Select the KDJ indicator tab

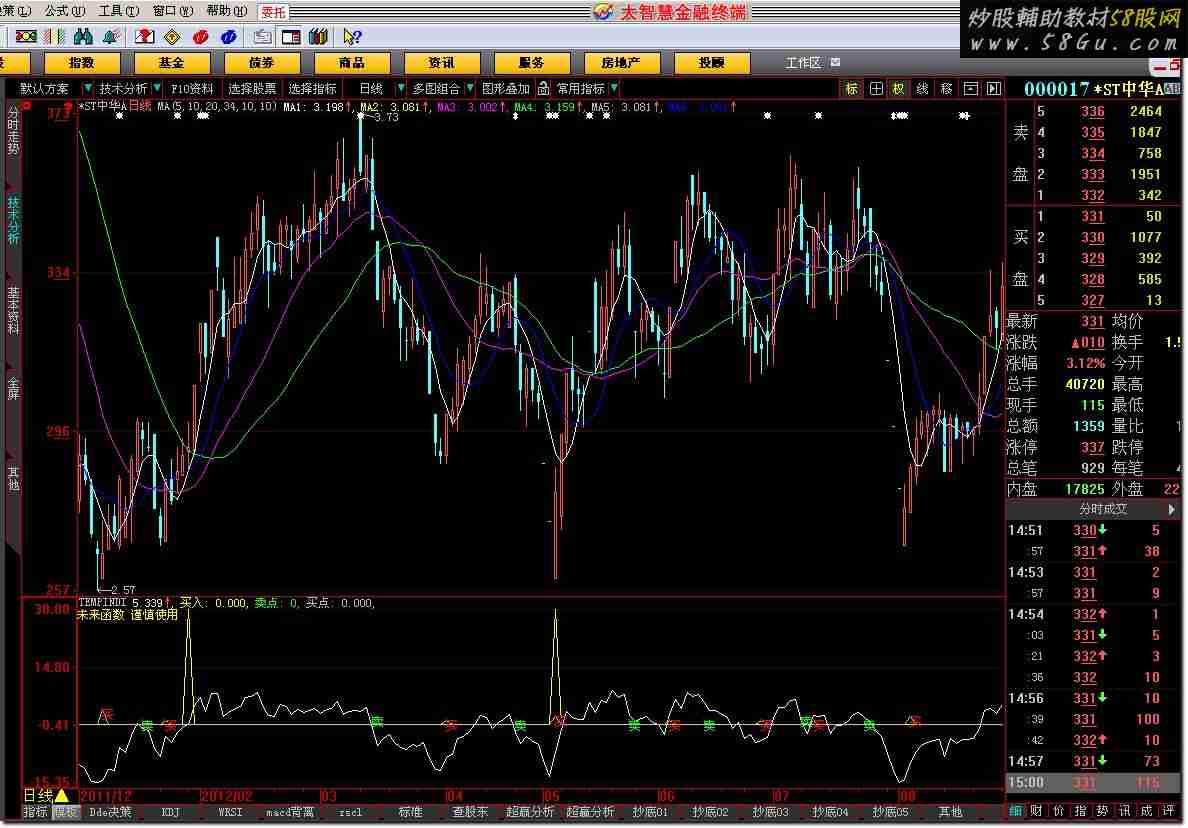point(170,812)
